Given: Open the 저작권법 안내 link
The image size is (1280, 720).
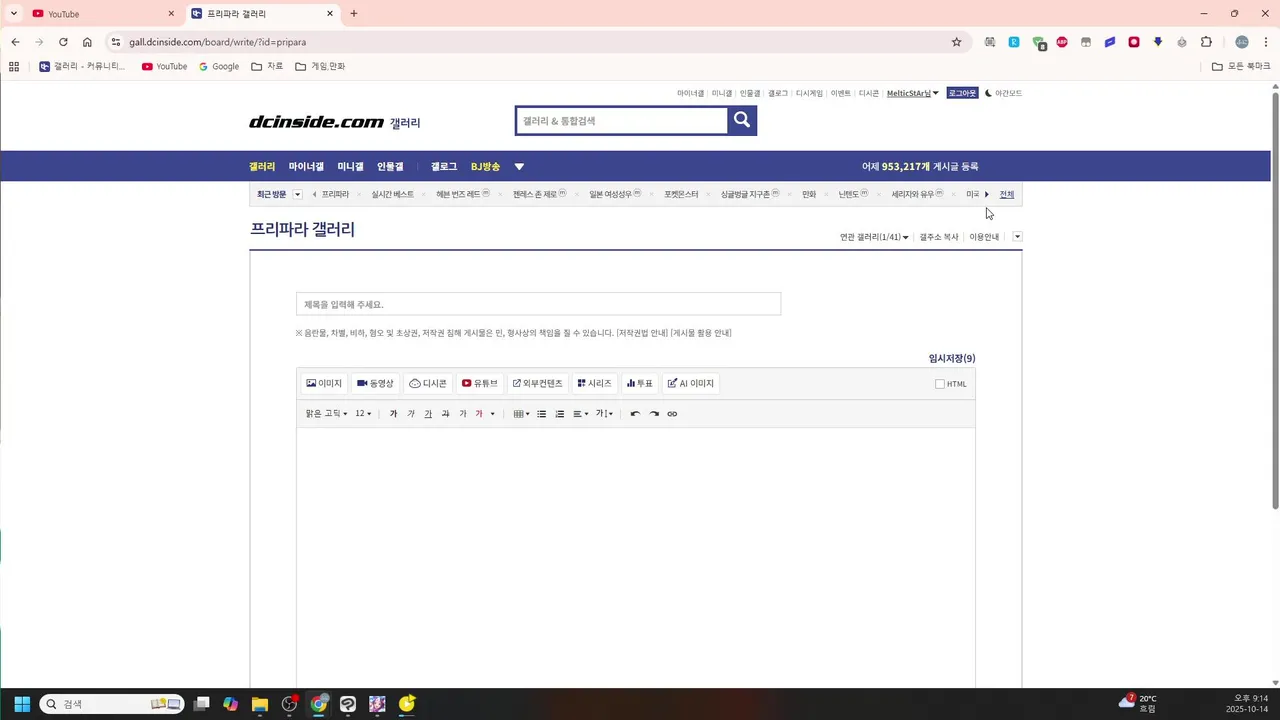Looking at the screenshot, I should click(642, 333).
